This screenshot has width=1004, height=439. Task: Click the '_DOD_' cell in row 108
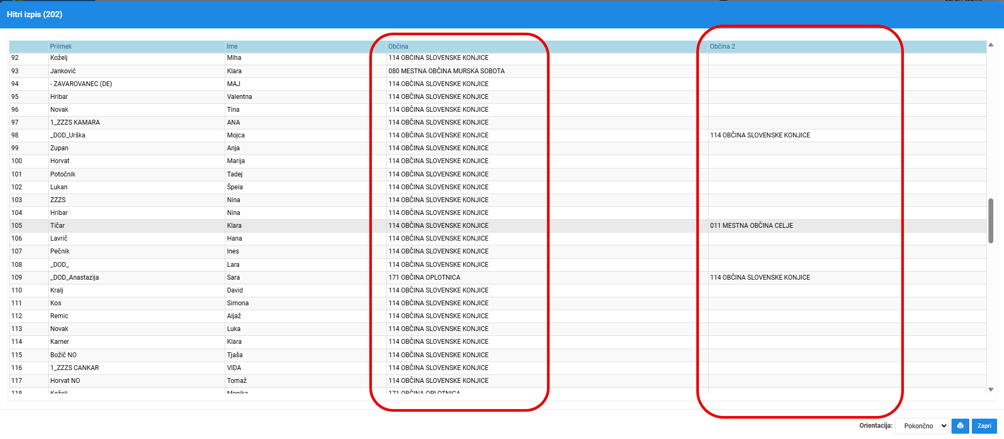pyautogui.click(x=60, y=264)
